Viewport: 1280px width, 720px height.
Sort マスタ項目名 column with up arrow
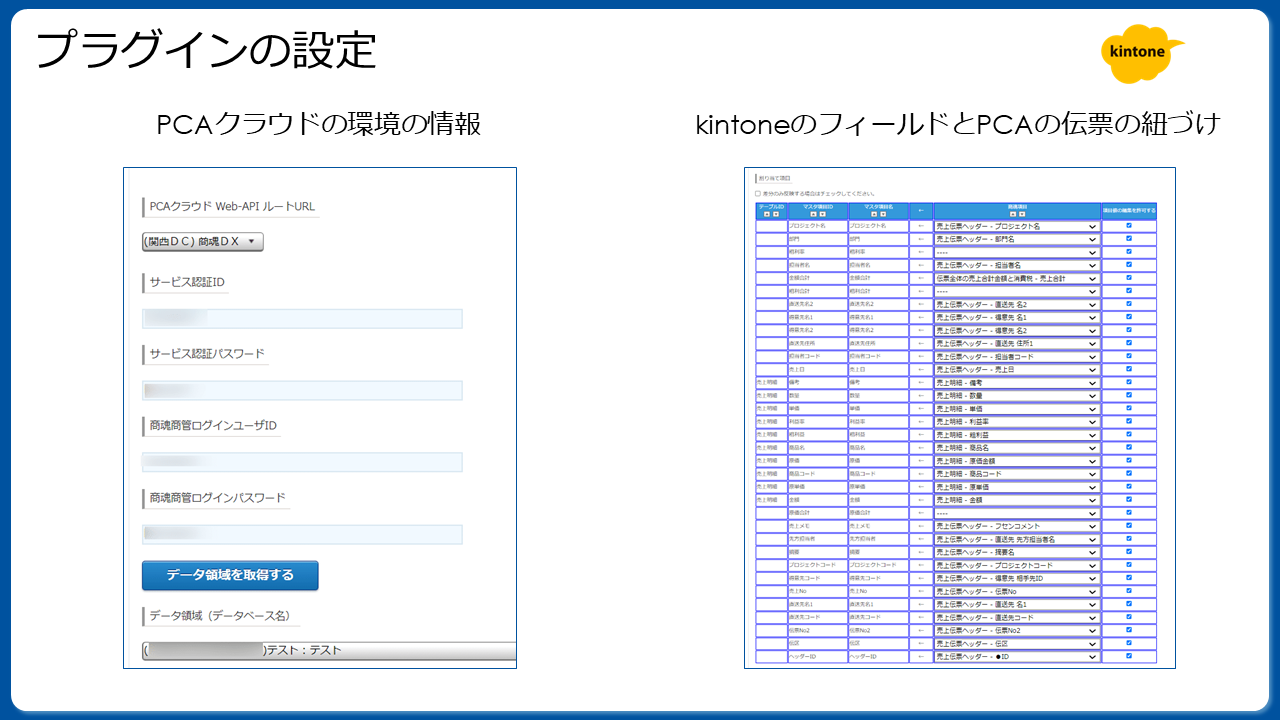[x=874, y=214]
